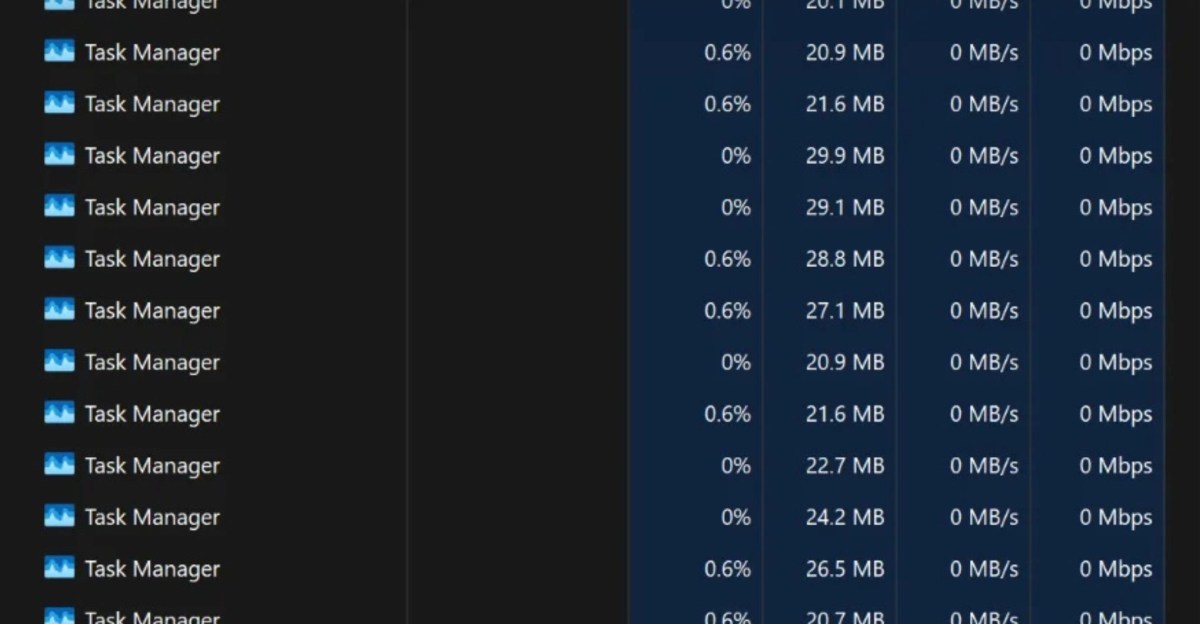Select the 28.8 MB memory value
The height and width of the screenshot is (624, 1200).
[x=845, y=259]
